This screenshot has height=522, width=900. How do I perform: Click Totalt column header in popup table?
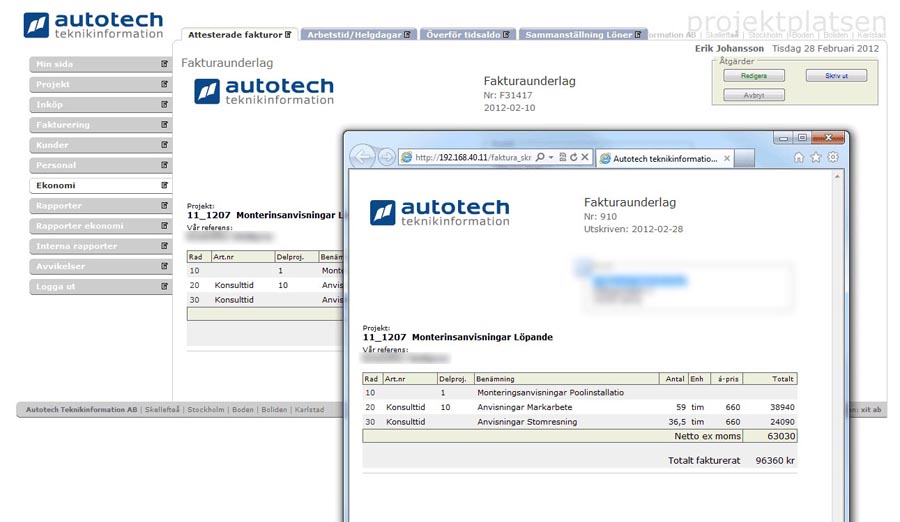[770, 379]
